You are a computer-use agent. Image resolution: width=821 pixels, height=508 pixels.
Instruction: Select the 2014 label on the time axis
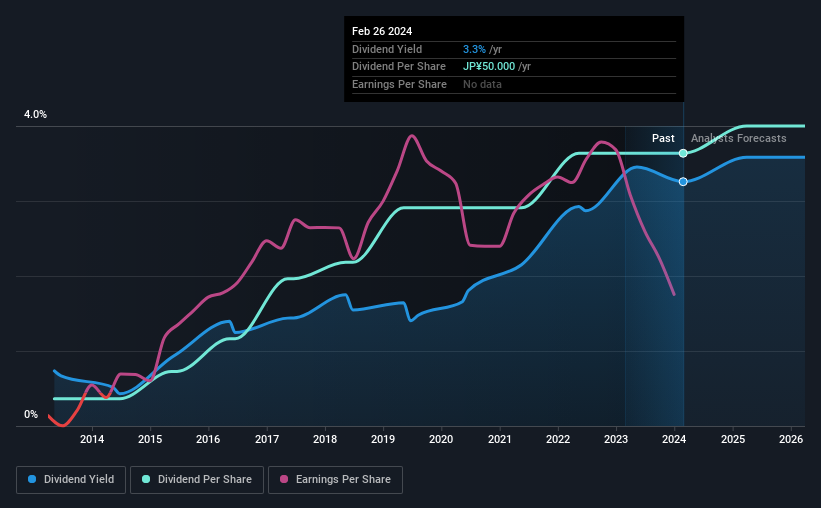coord(92,439)
